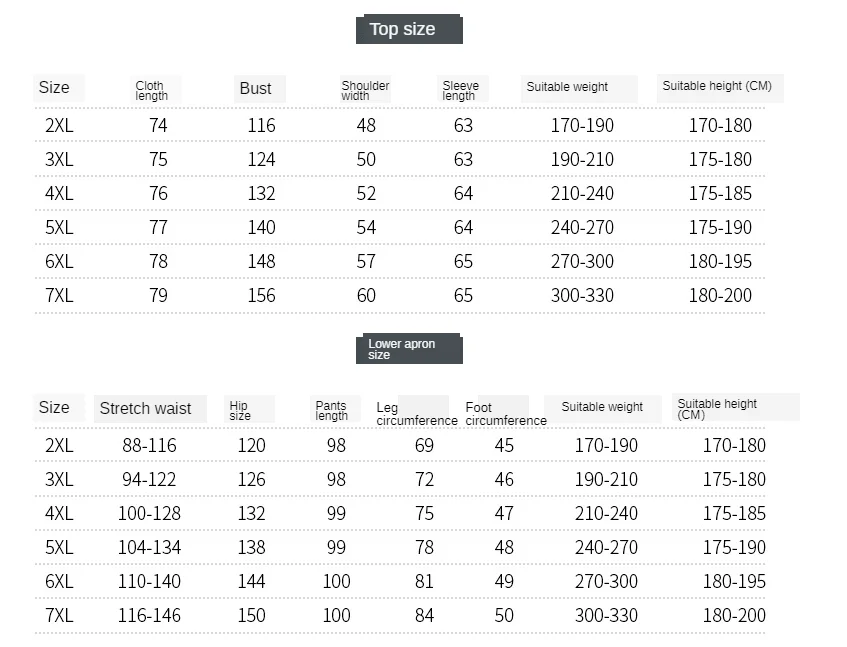Click the Hip size column header
This screenshot has width=847, height=647.
pos(240,410)
